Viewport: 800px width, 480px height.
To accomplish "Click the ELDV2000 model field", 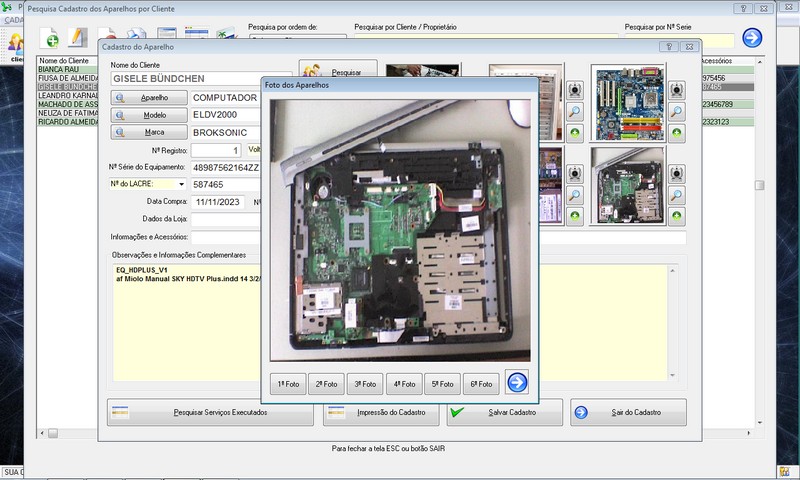I will [x=227, y=115].
